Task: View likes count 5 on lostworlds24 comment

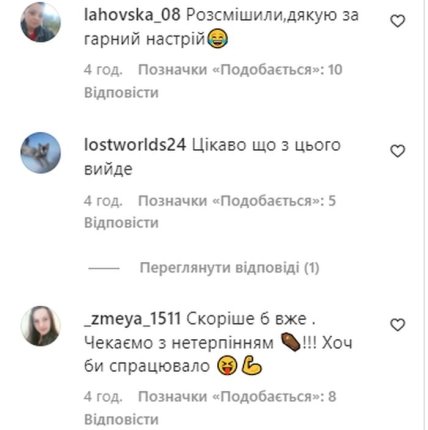Action: (x=237, y=201)
